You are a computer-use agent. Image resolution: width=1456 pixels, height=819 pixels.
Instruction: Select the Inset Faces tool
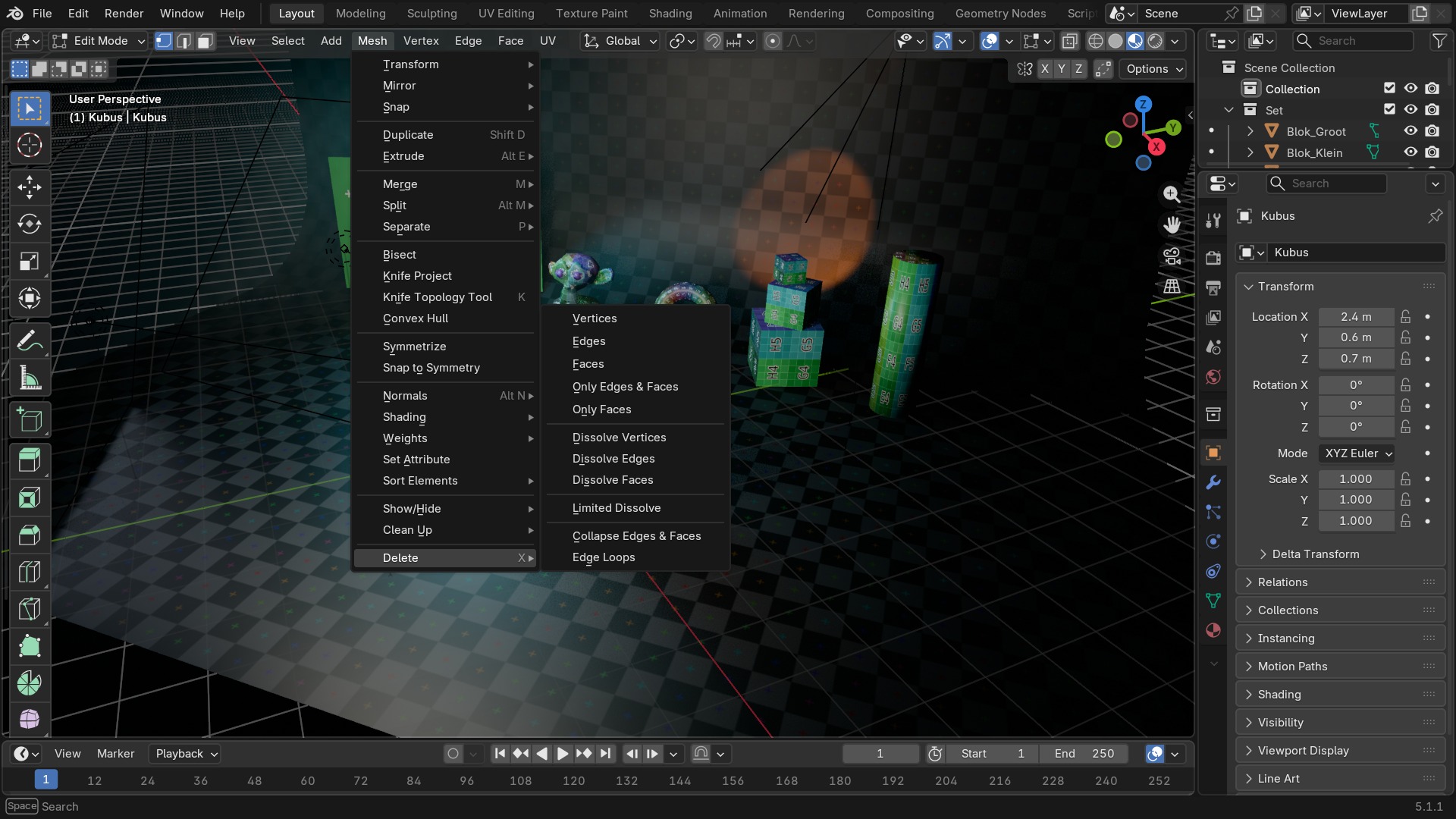30,498
